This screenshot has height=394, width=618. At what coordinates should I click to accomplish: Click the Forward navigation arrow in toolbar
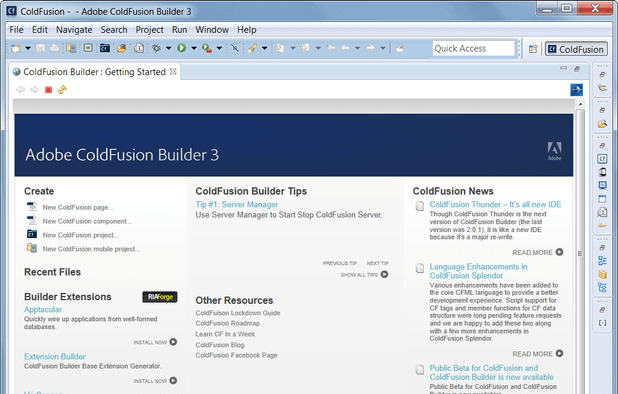370,48
